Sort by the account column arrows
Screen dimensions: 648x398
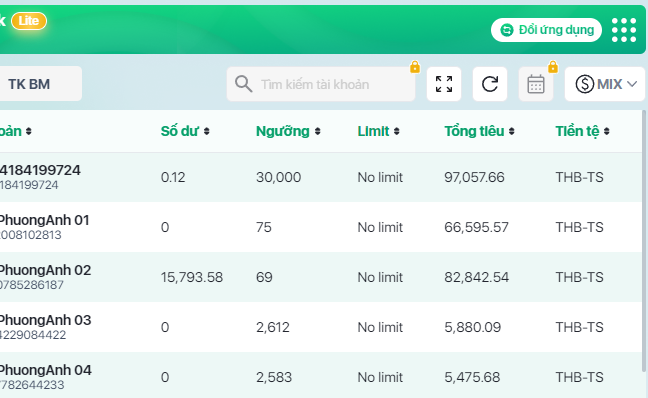(x=29, y=131)
